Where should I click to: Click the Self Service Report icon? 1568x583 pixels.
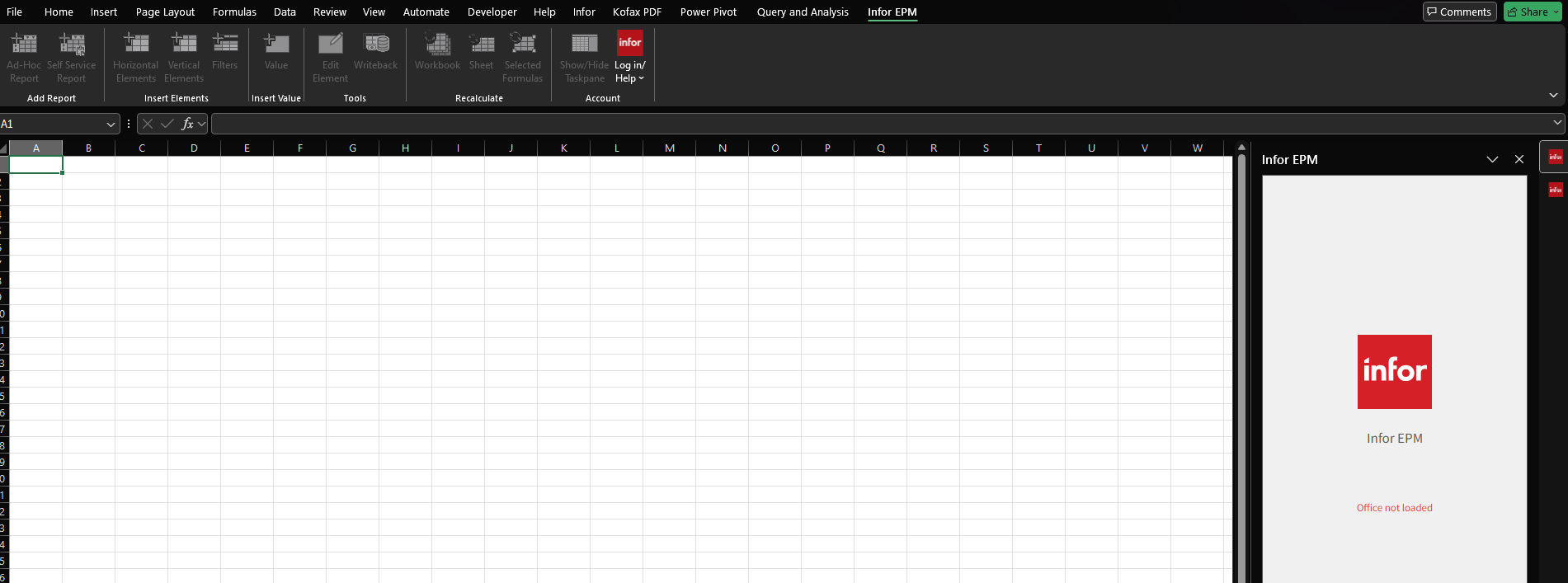[x=72, y=57]
